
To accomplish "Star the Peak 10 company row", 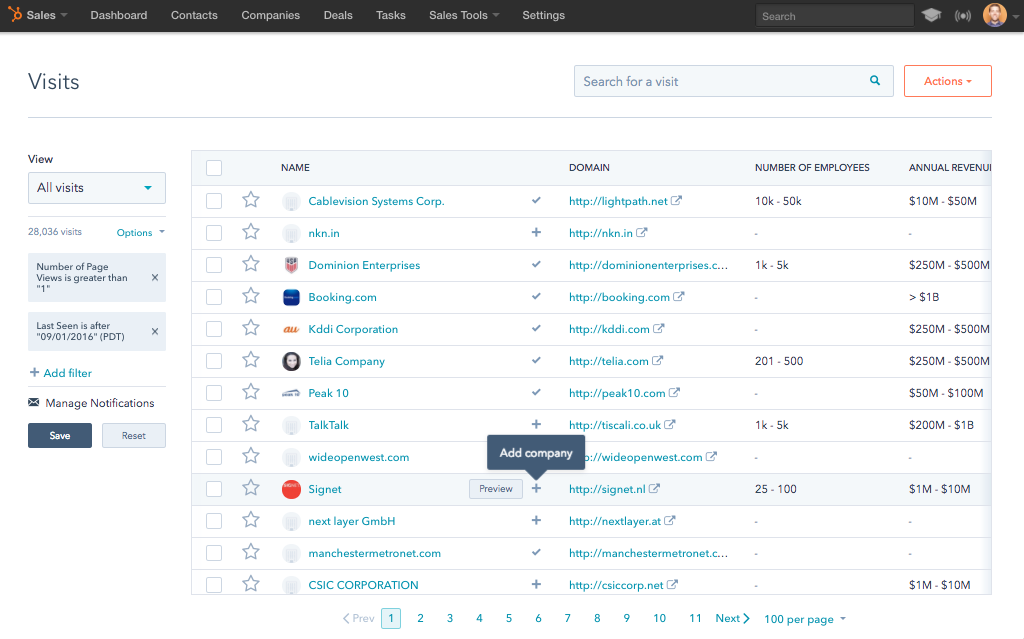I will pos(250,392).
